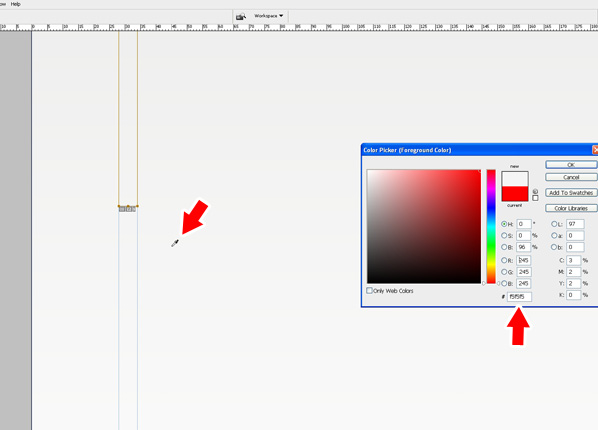Open the Workspace dropdown menu

[x=268, y=16]
